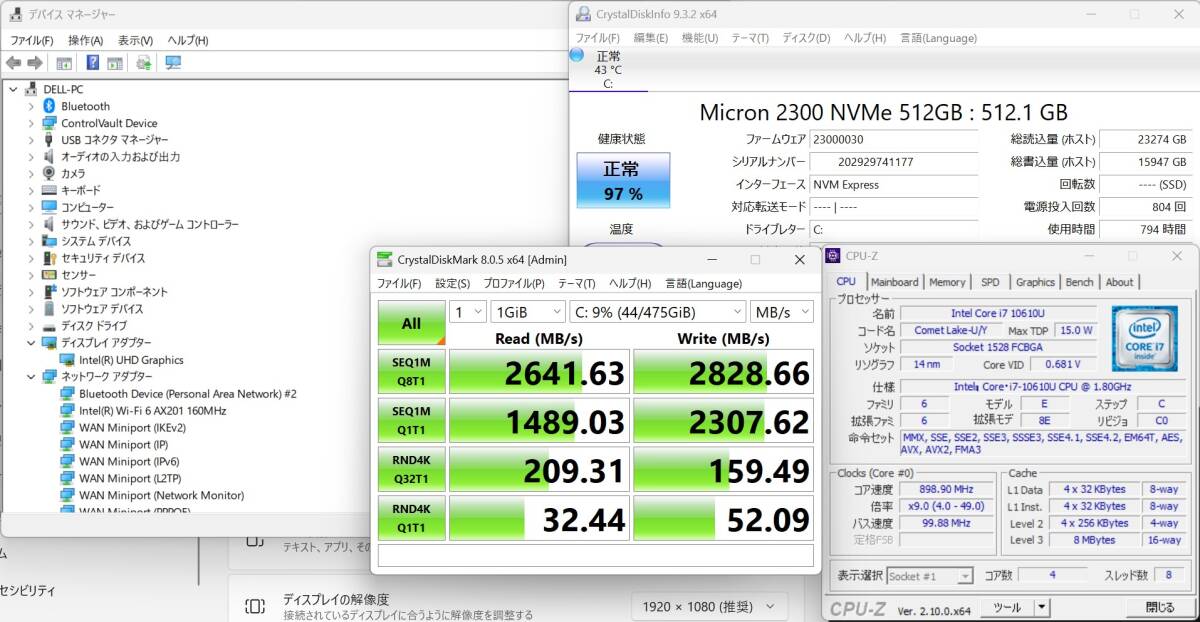
Task: Expand the システム デバイス node
Action: tap(31, 241)
